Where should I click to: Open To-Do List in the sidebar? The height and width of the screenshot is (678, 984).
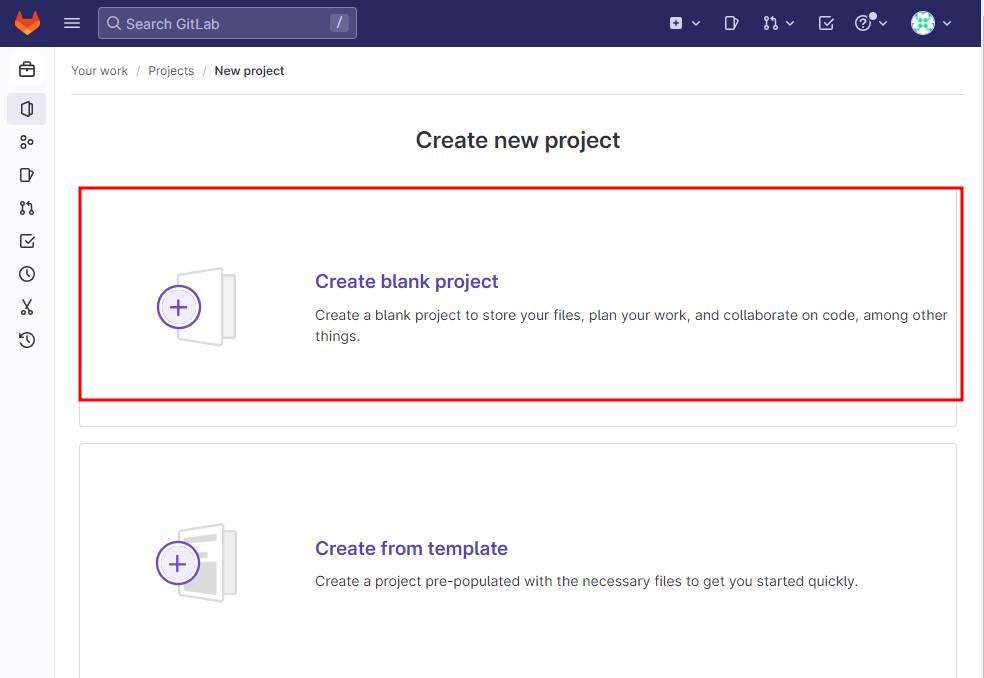click(27, 241)
